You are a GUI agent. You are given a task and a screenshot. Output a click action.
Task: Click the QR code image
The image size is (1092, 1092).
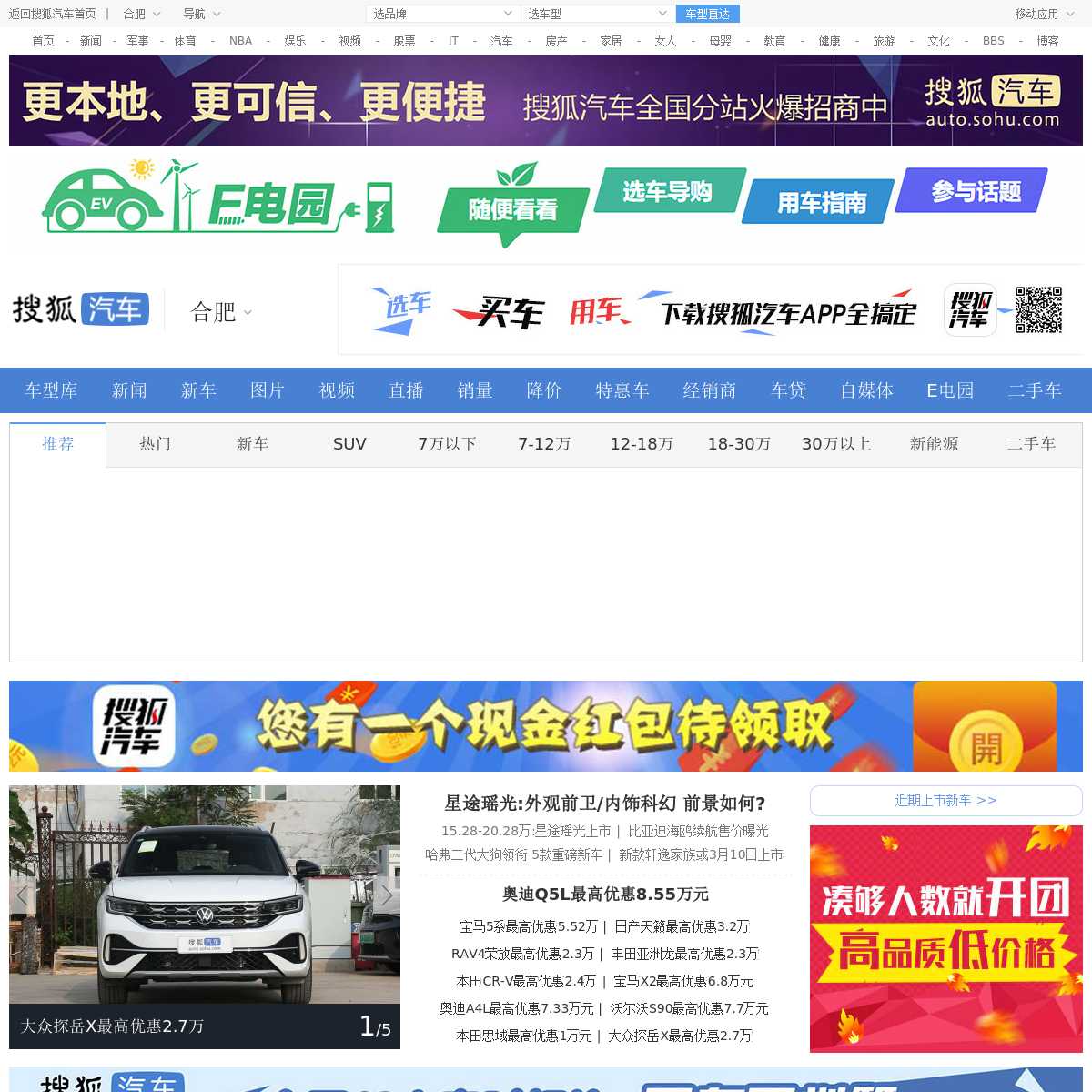click(x=1038, y=309)
